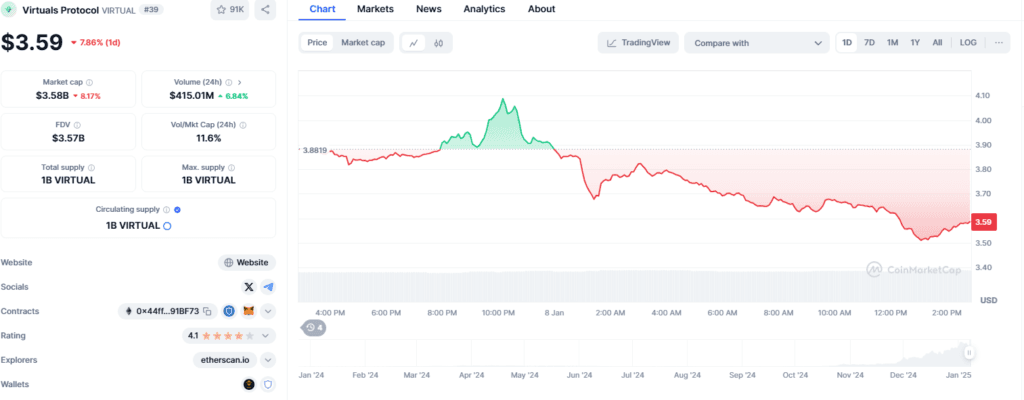
Task: Click the star watchlist button showing 91K
Action: coord(229,10)
